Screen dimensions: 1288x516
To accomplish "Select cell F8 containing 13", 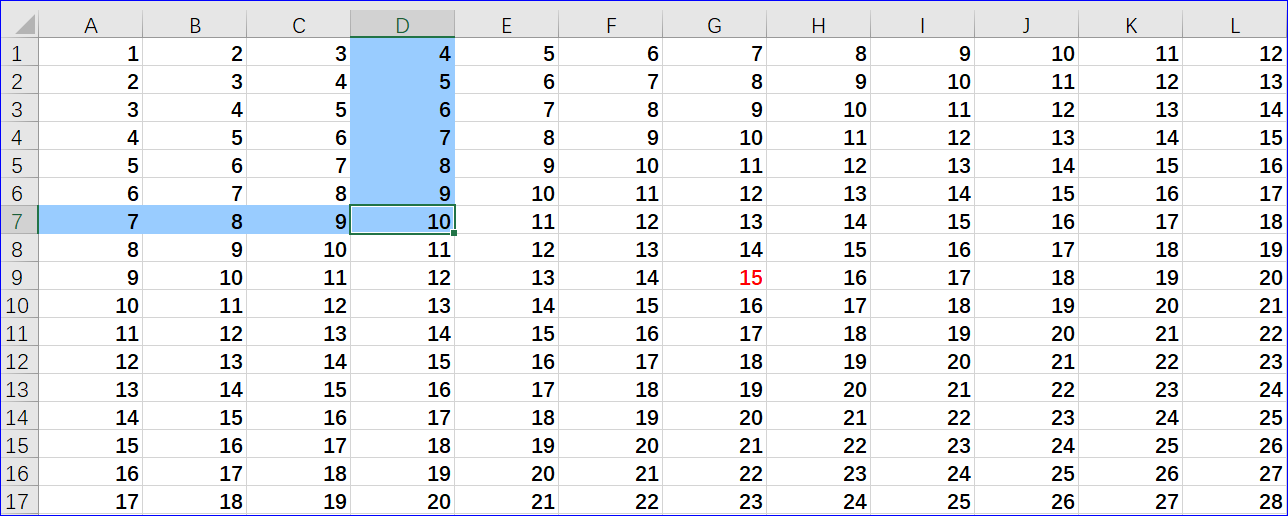I will tap(611, 249).
